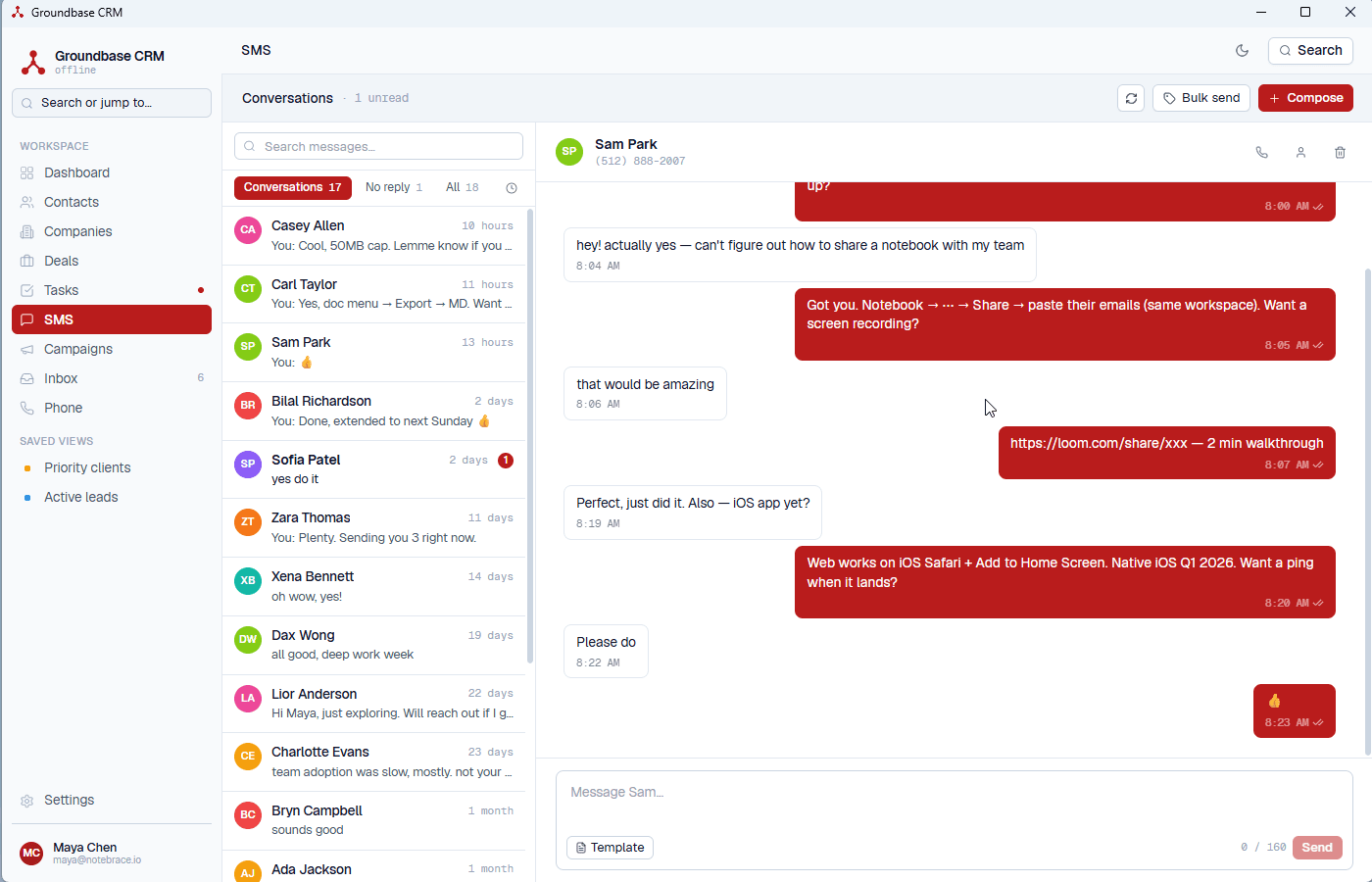Open Sam Park contact profile icon

(1300, 153)
